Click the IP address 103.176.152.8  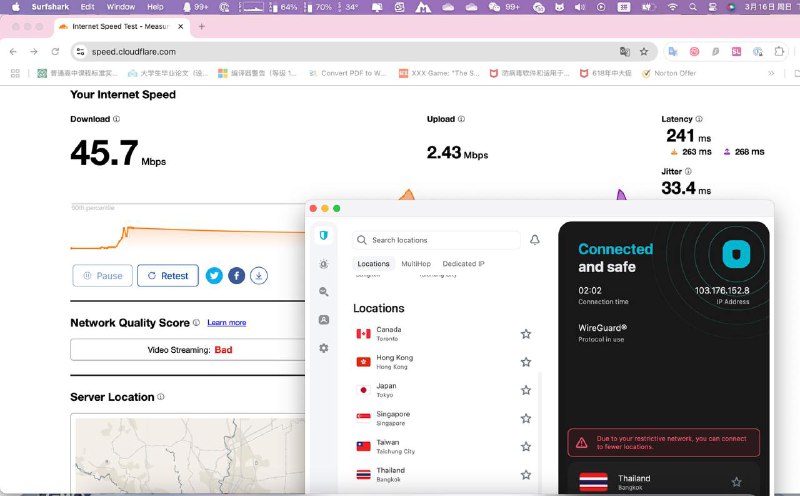pos(721,290)
